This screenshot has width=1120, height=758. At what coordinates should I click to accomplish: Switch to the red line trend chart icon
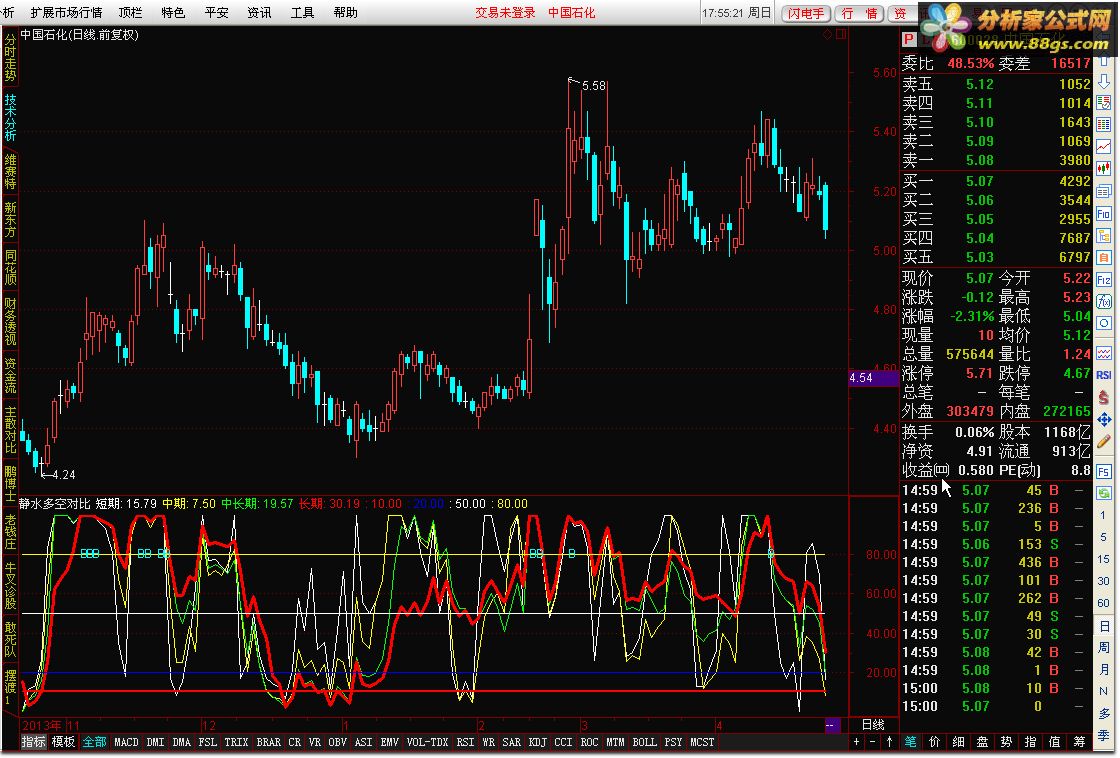point(1104,147)
